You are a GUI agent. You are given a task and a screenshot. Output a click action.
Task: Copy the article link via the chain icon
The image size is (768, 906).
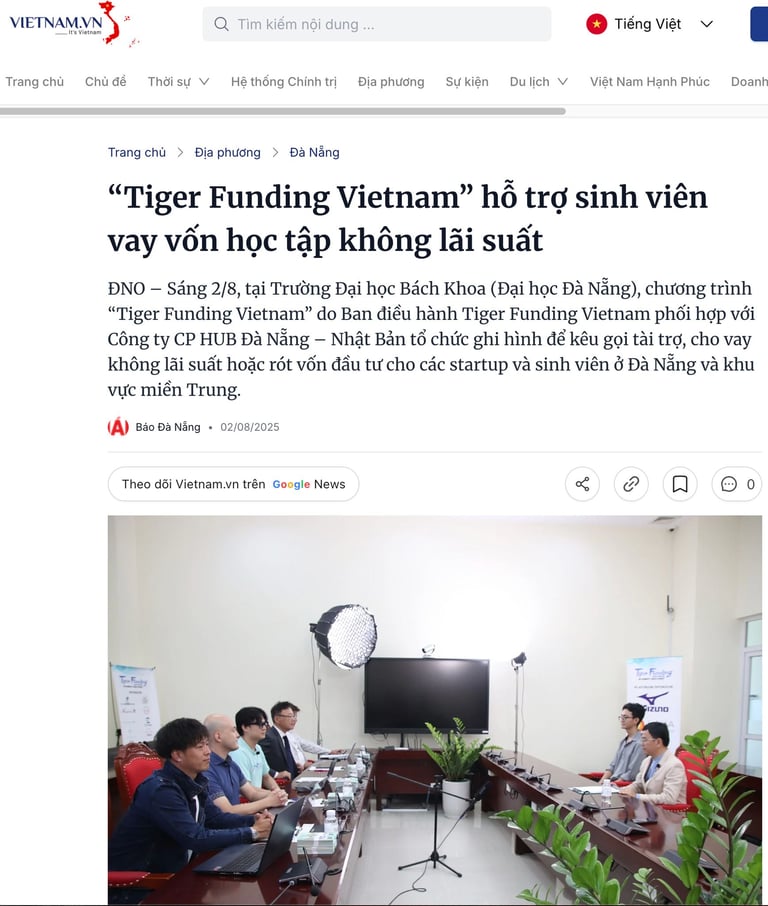[x=631, y=484]
